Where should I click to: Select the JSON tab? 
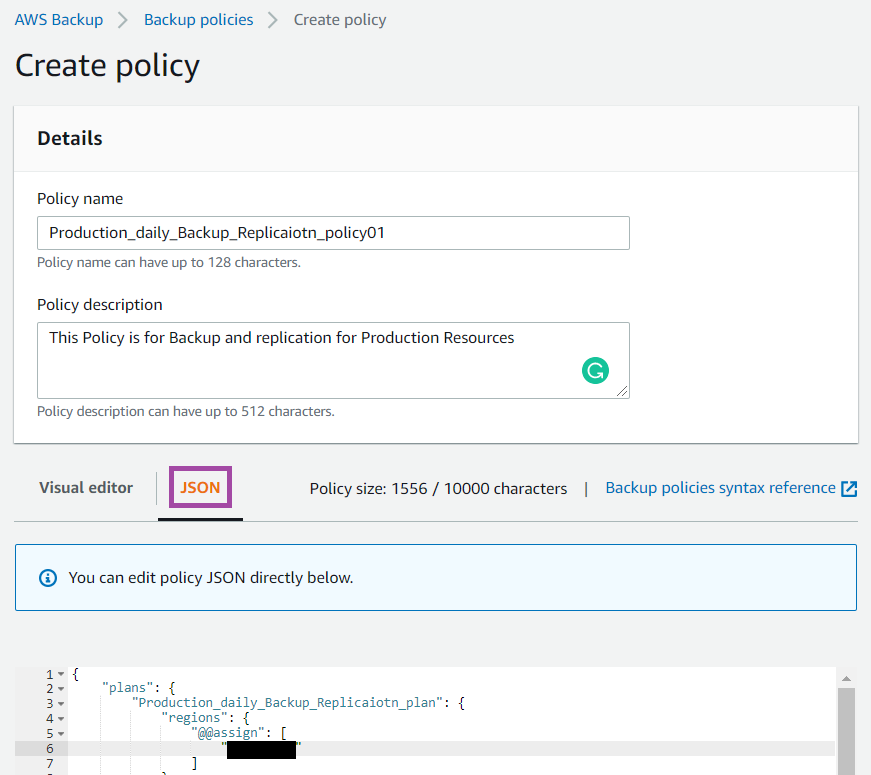199,488
